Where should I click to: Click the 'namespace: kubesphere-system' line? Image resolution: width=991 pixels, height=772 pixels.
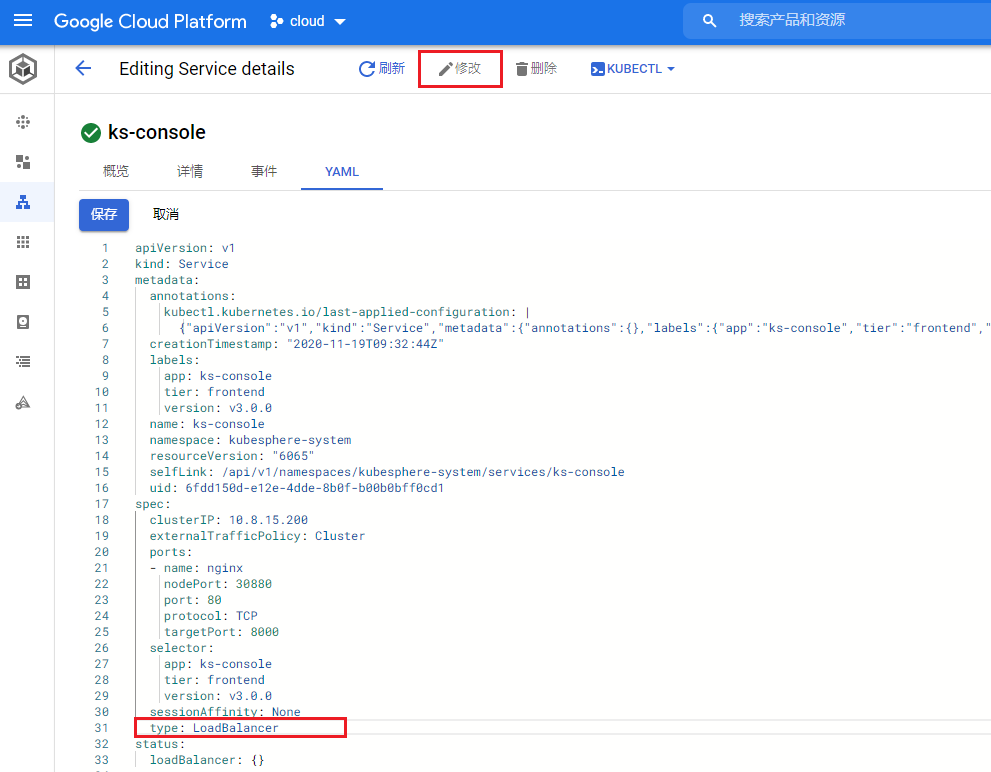point(250,440)
